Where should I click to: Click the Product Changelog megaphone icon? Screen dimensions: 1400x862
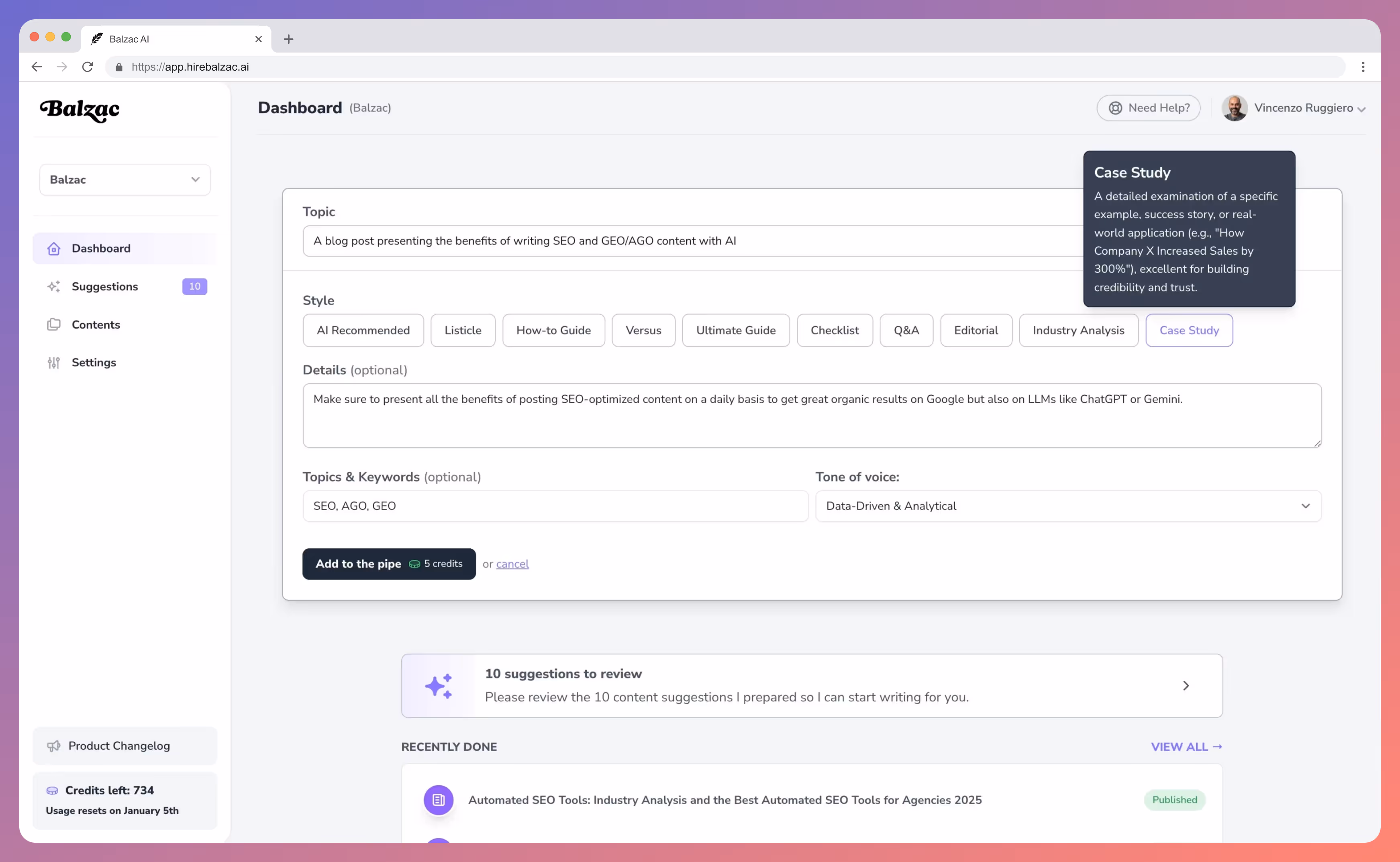click(x=53, y=746)
